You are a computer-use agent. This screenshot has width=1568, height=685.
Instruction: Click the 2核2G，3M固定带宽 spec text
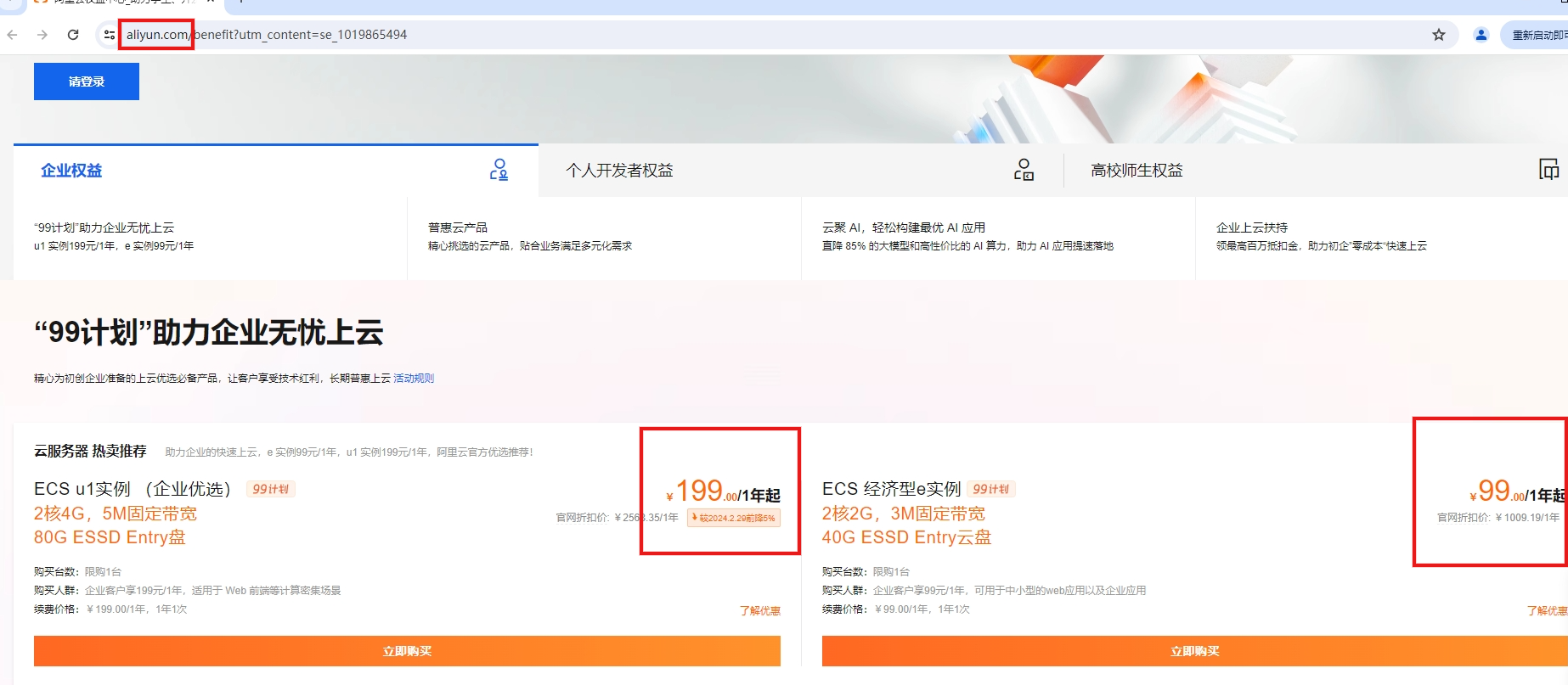click(x=904, y=514)
